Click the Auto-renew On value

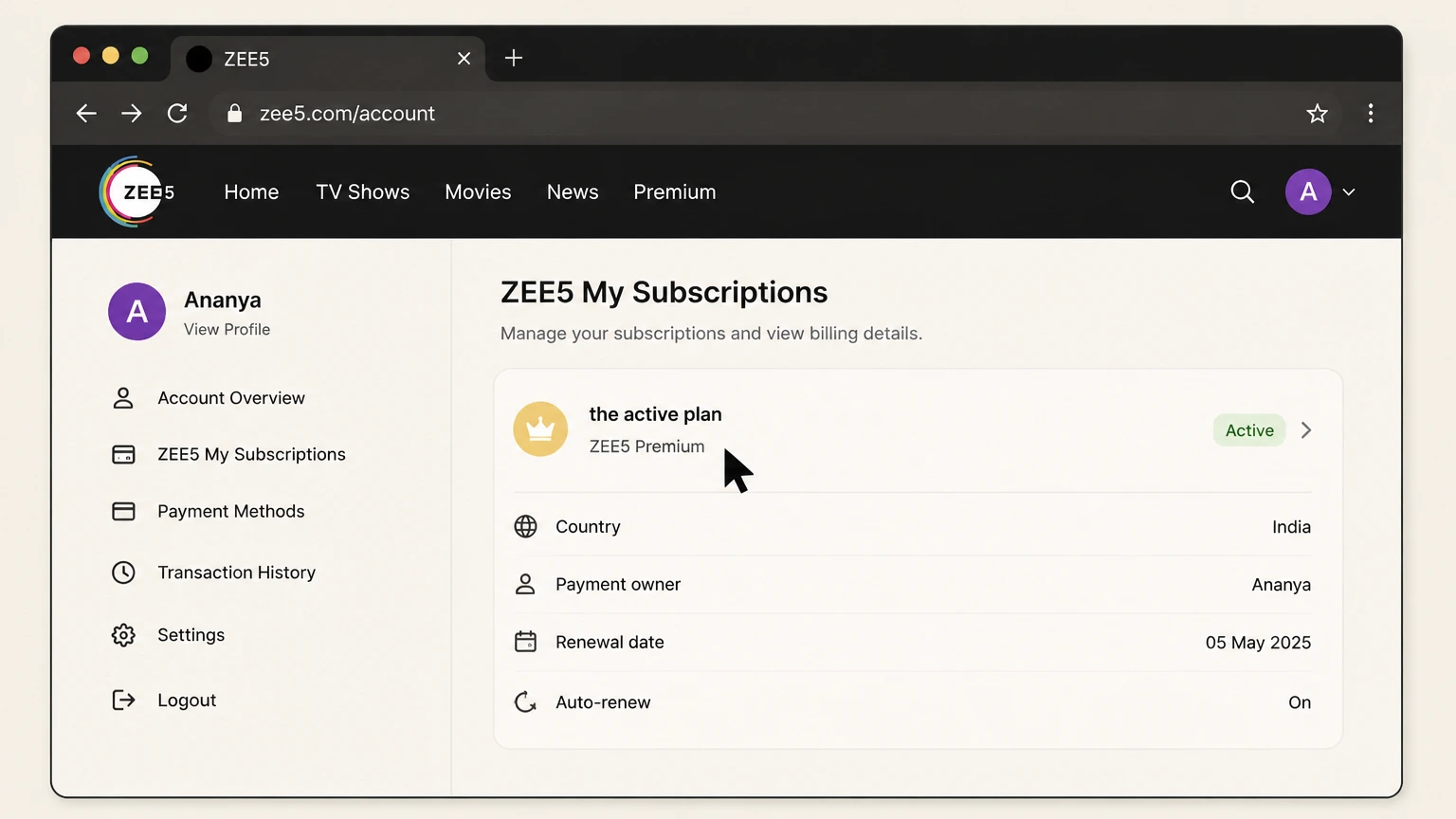(1300, 702)
